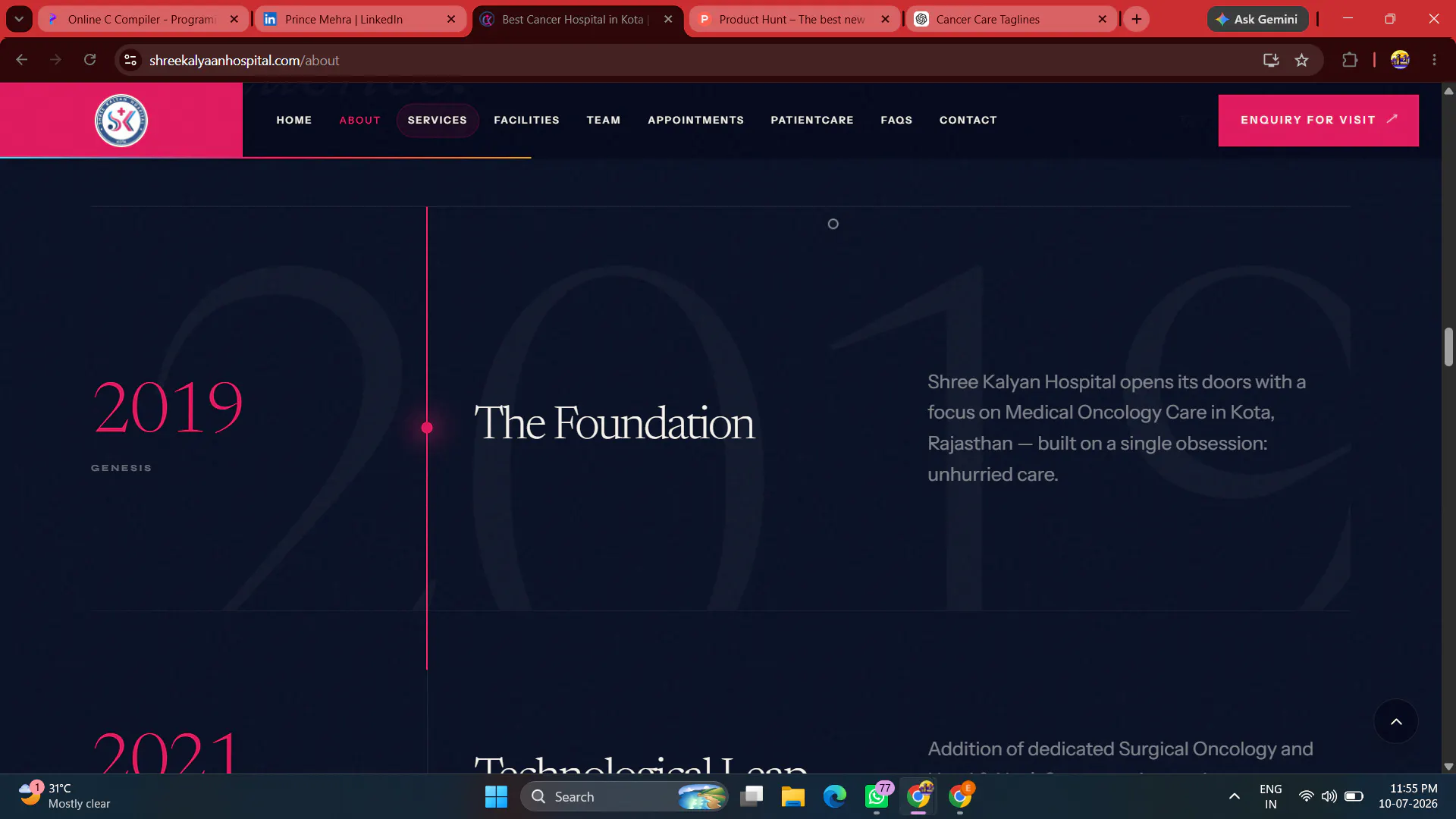Go back using browser back arrow
1456x819 pixels.
click(21, 60)
